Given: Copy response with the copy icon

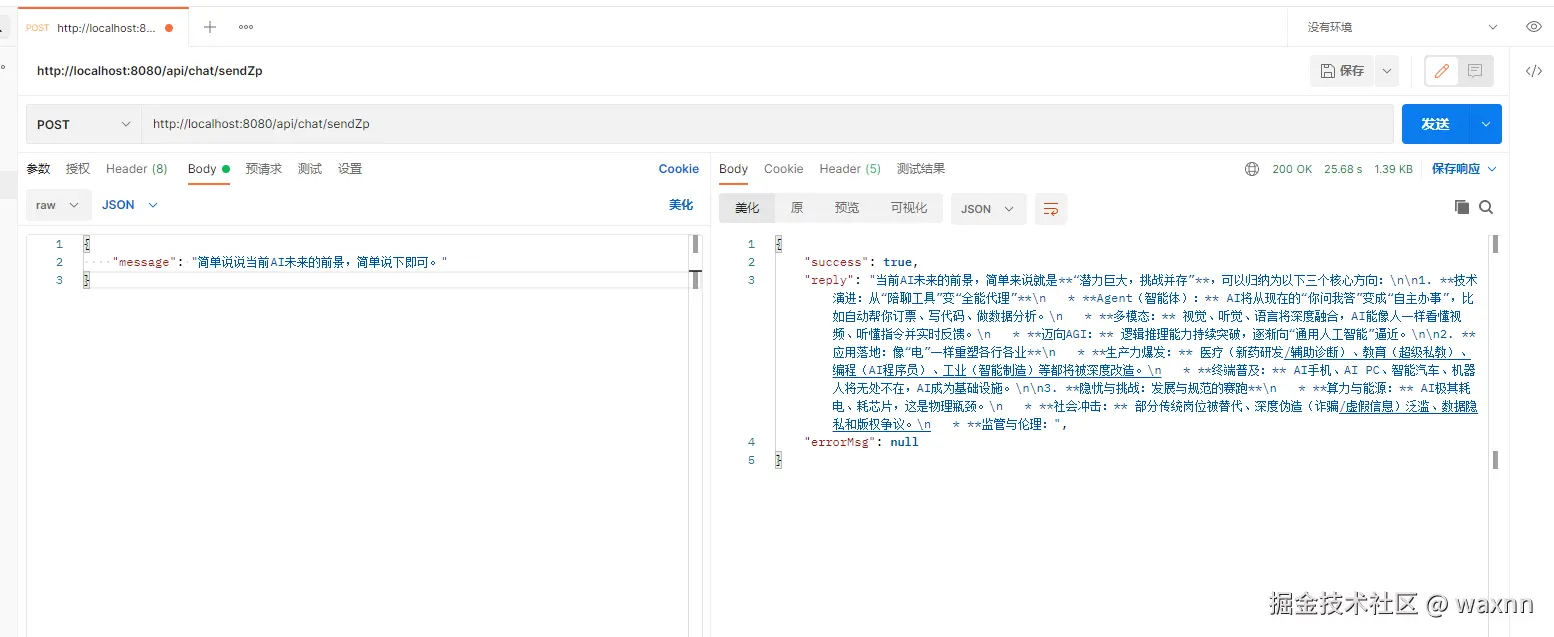Looking at the screenshot, I should click(x=1462, y=207).
